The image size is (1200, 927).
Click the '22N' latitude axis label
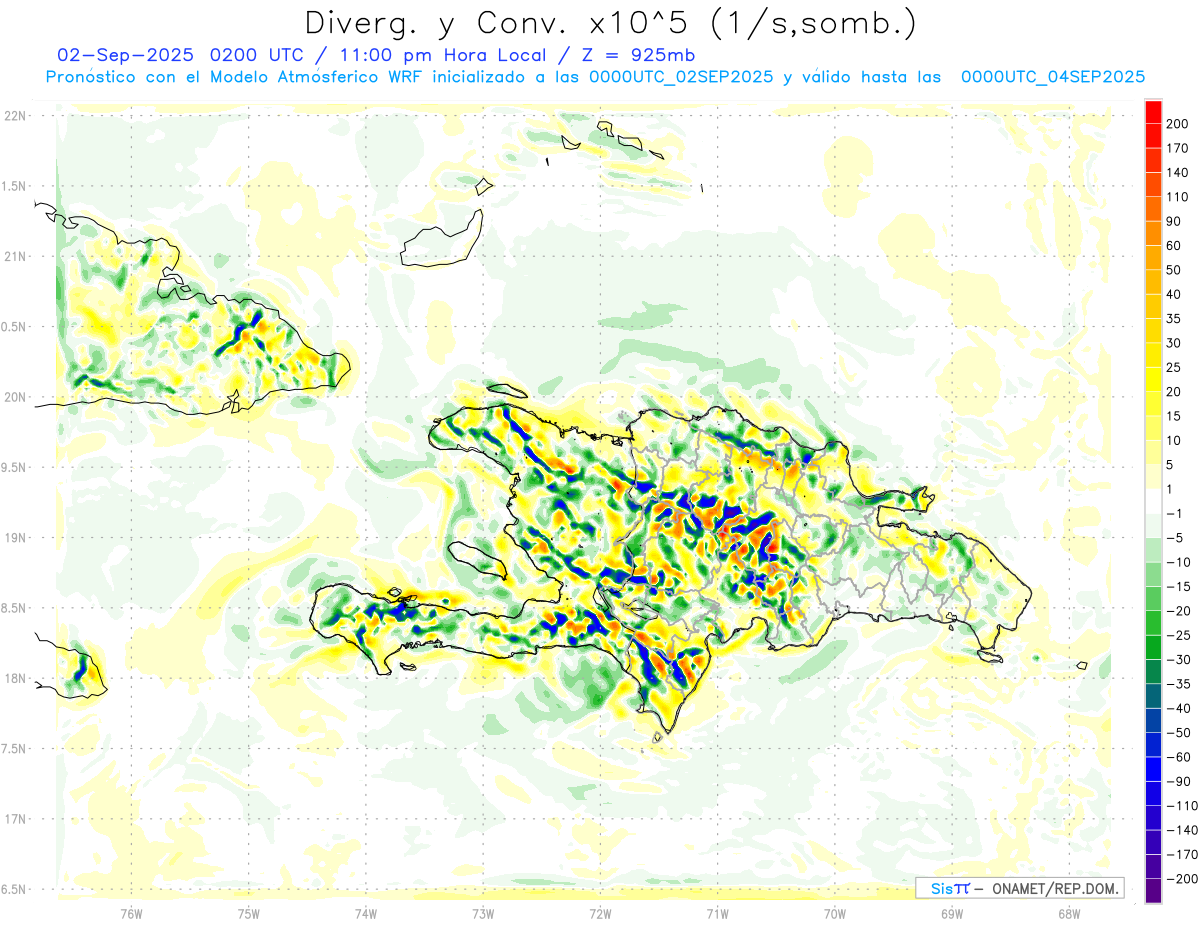pyautogui.click(x=15, y=116)
